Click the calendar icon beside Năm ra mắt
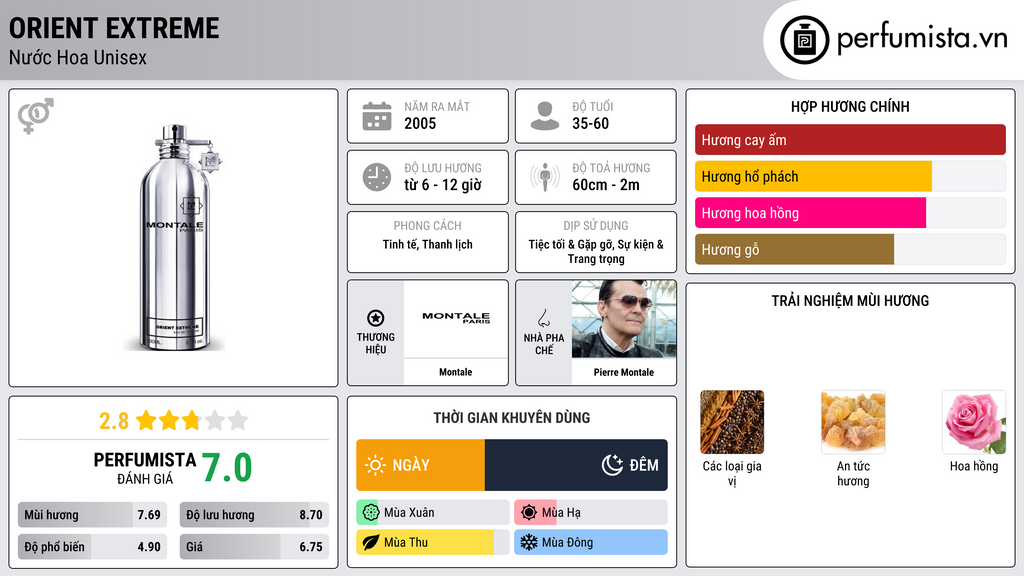 (377, 116)
